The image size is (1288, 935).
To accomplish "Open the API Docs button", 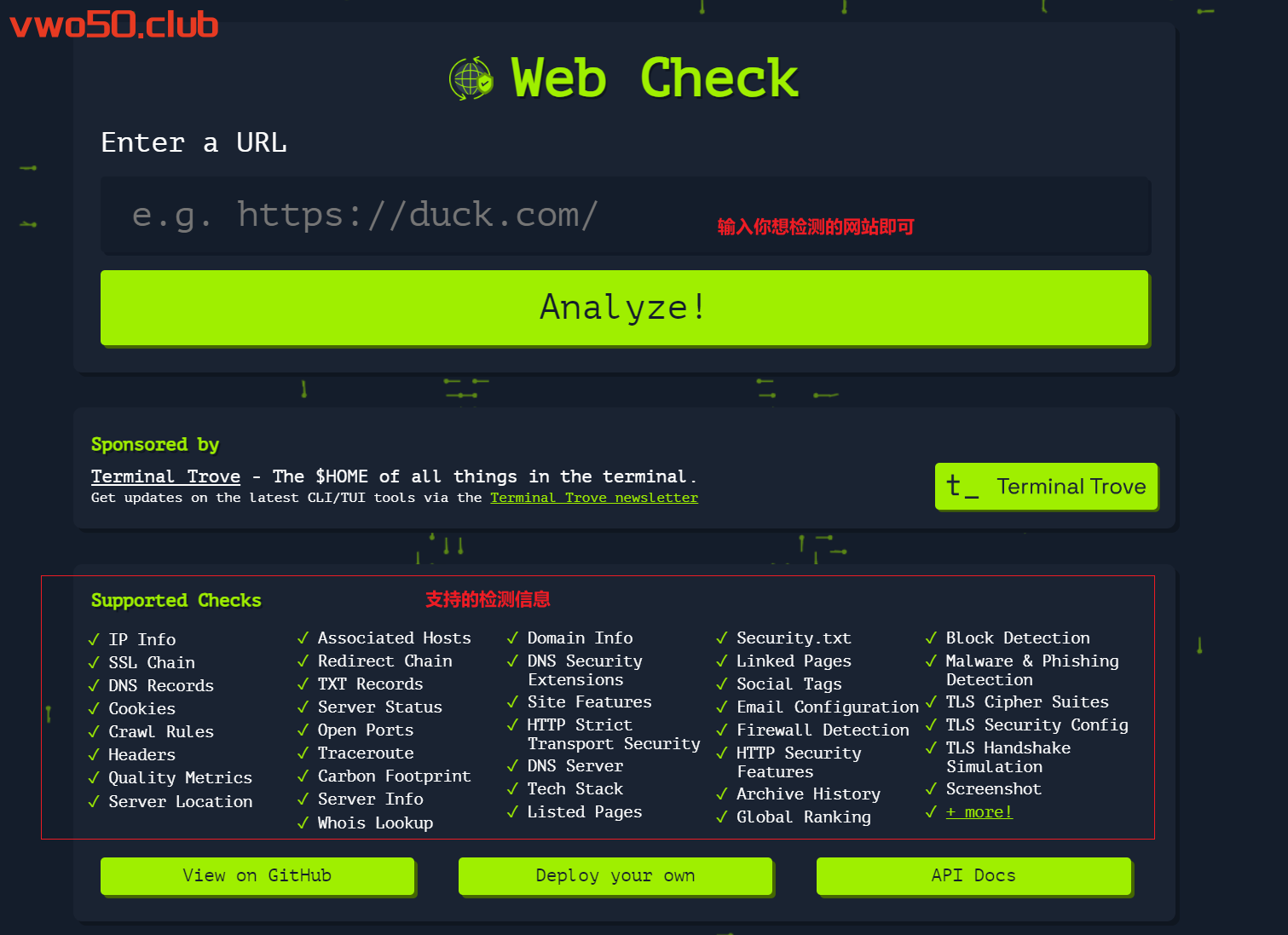I will (973, 876).
